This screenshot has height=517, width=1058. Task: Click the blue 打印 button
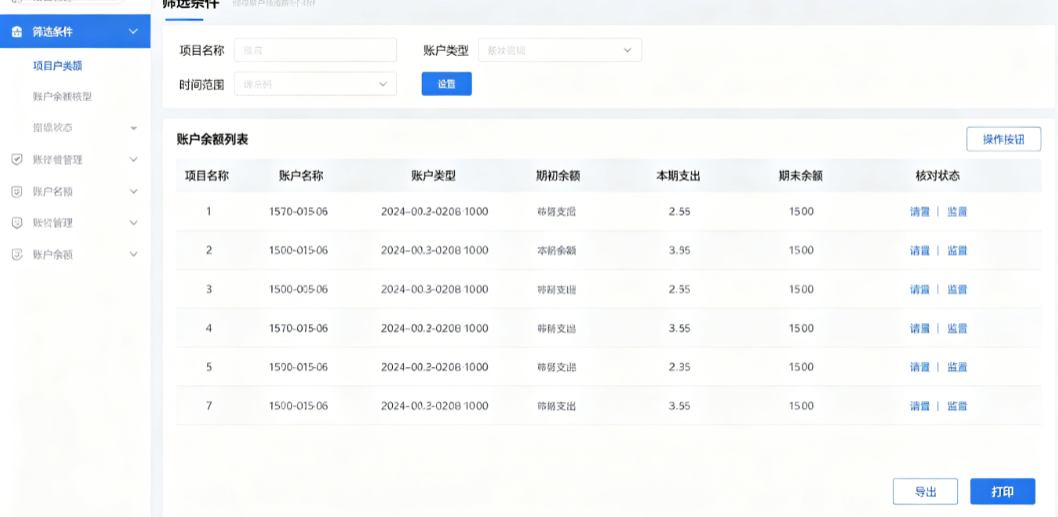(x=1003, y=491)
